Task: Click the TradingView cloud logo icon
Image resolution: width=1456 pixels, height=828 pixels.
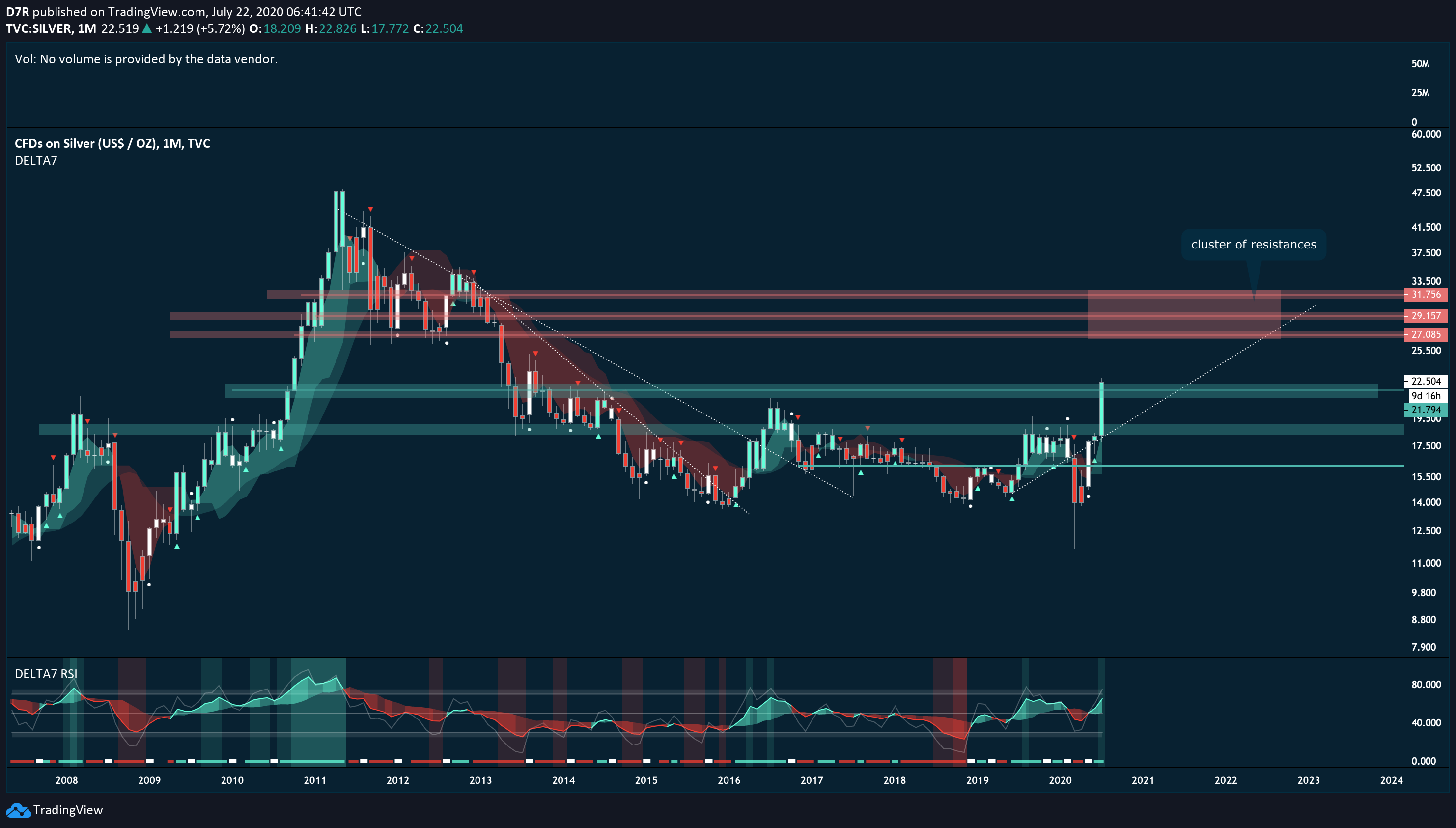Action: tap(18, 810)
